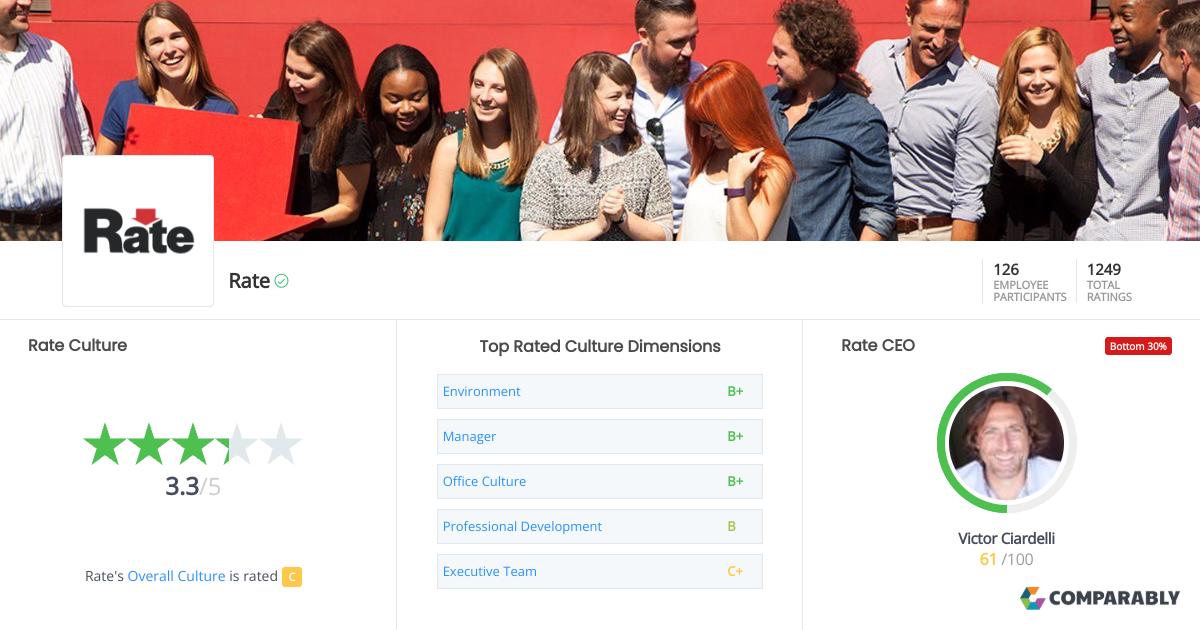Open the Manager culture dimension
The height and width of the screenshot is (630, 1200).
[469, 436]
